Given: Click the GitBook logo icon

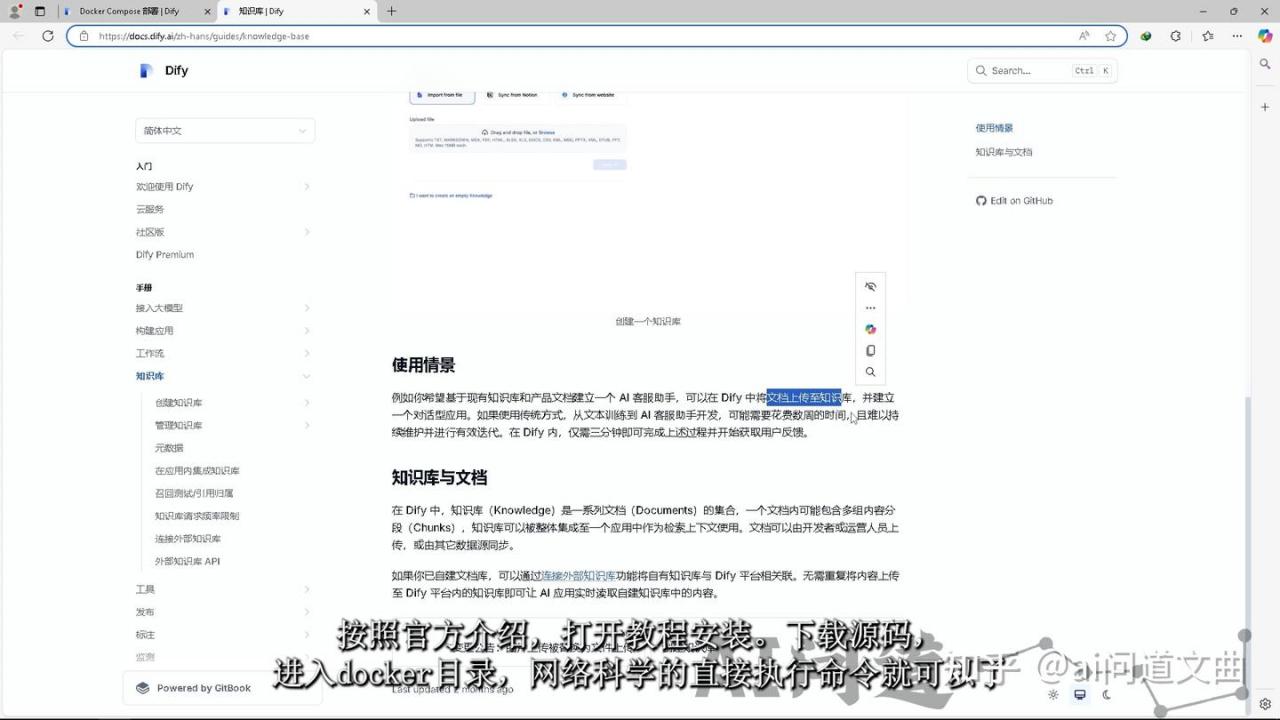Looking at the screenshot, I should pyautogui.click(x=142, y=688).
